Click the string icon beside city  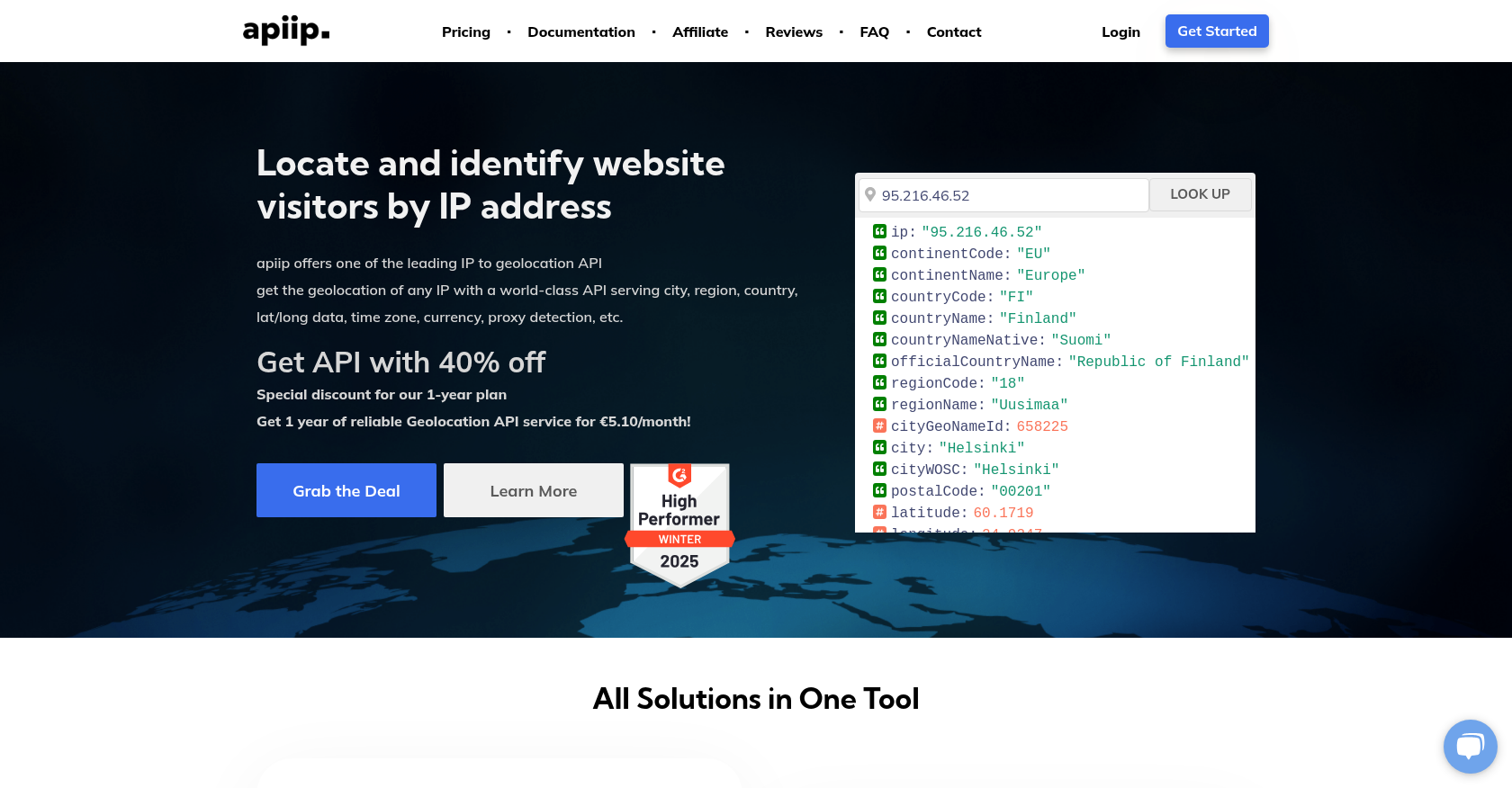point(879,447)
